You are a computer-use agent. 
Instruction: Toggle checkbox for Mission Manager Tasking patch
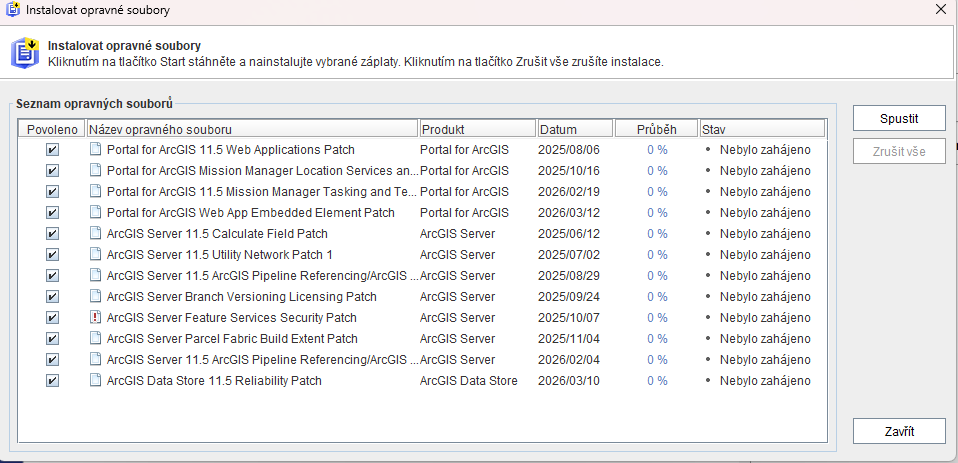[x=53, y=192]
